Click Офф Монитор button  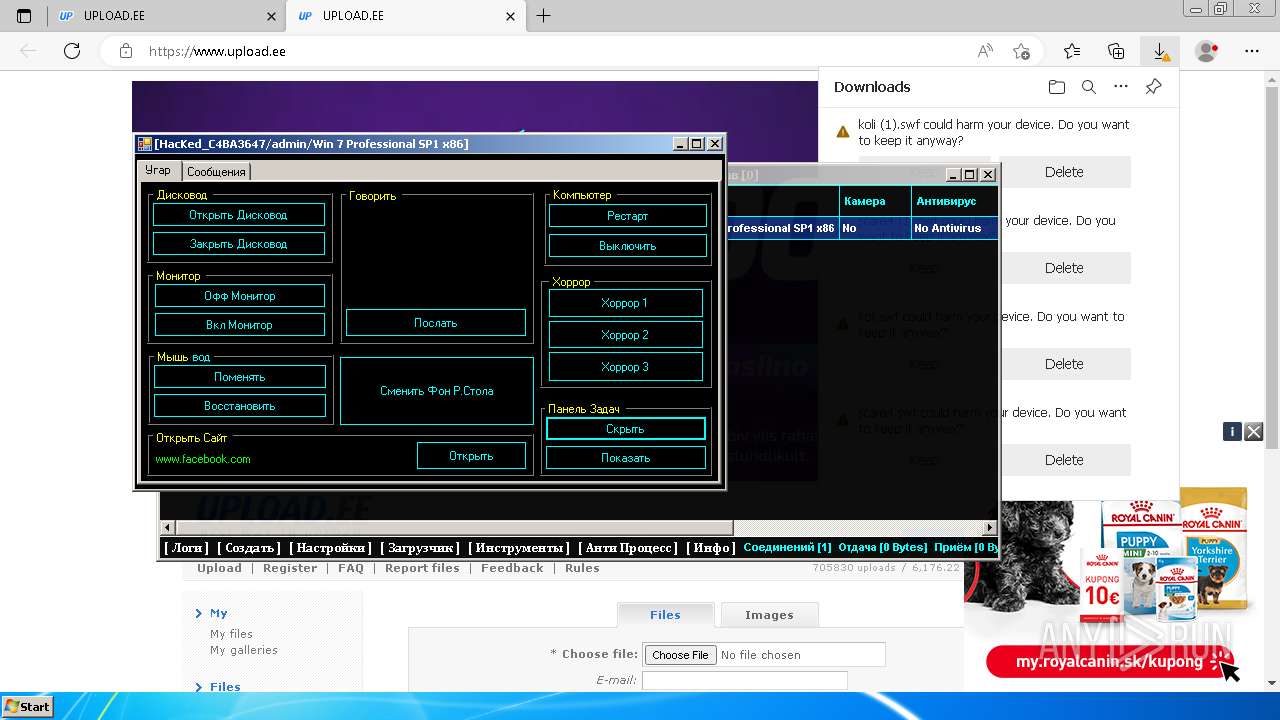[x=239, y=296]
